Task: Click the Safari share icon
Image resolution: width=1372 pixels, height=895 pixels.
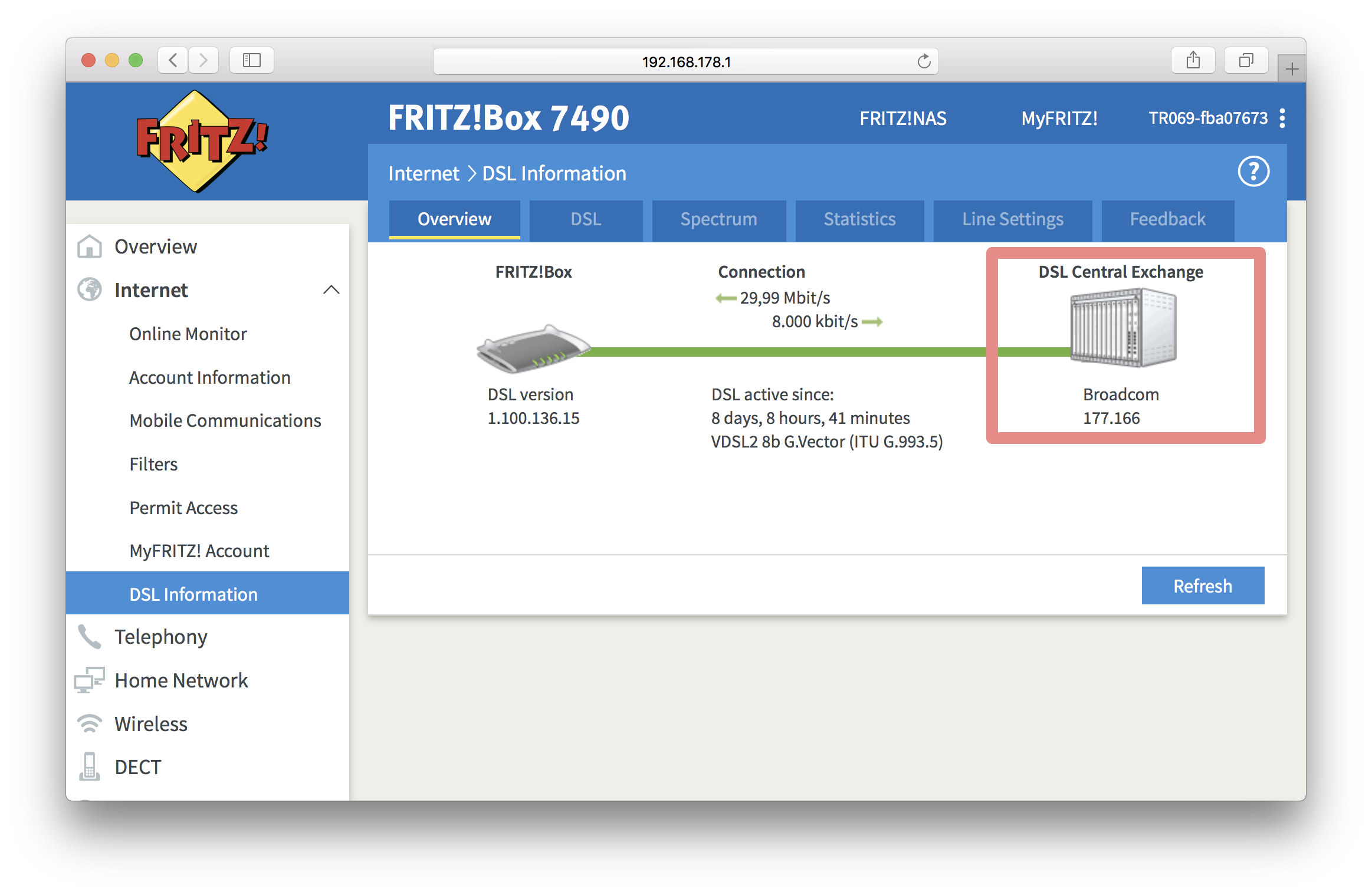Action: click(1193, 60)
